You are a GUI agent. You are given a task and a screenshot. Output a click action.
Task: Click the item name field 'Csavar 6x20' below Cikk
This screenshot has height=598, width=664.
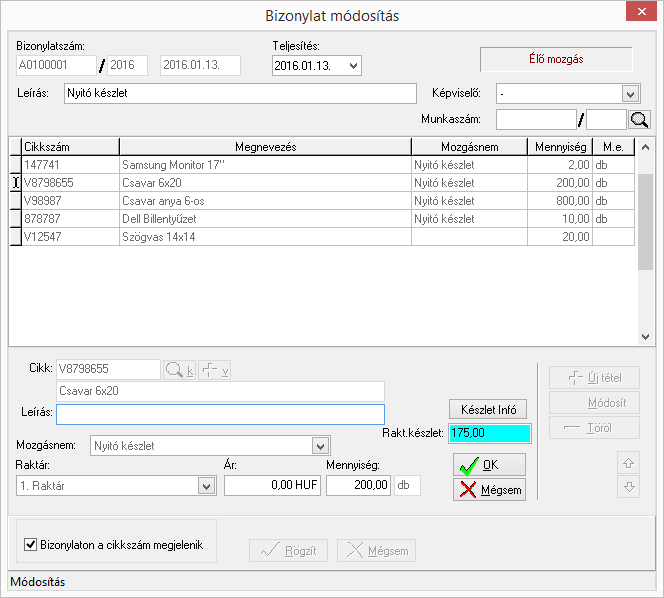pyautogui.click(x=220, y=391)
